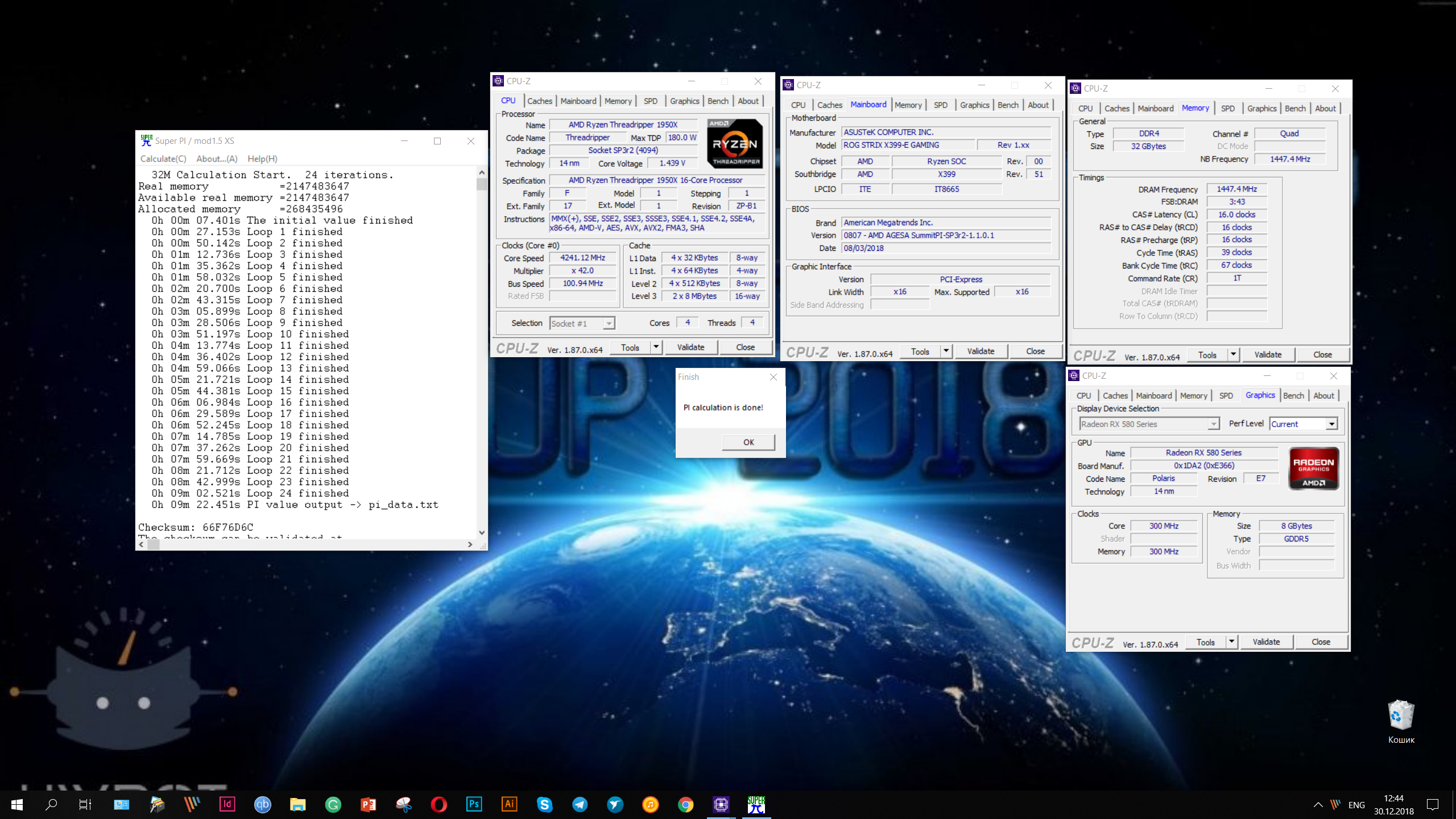Image resolution: width=1456 pixels, height=819 pixels.
Task: Click the clock showing 12:44 in the taskbar
Action: pyautogui.click(x=1393, y=798)
